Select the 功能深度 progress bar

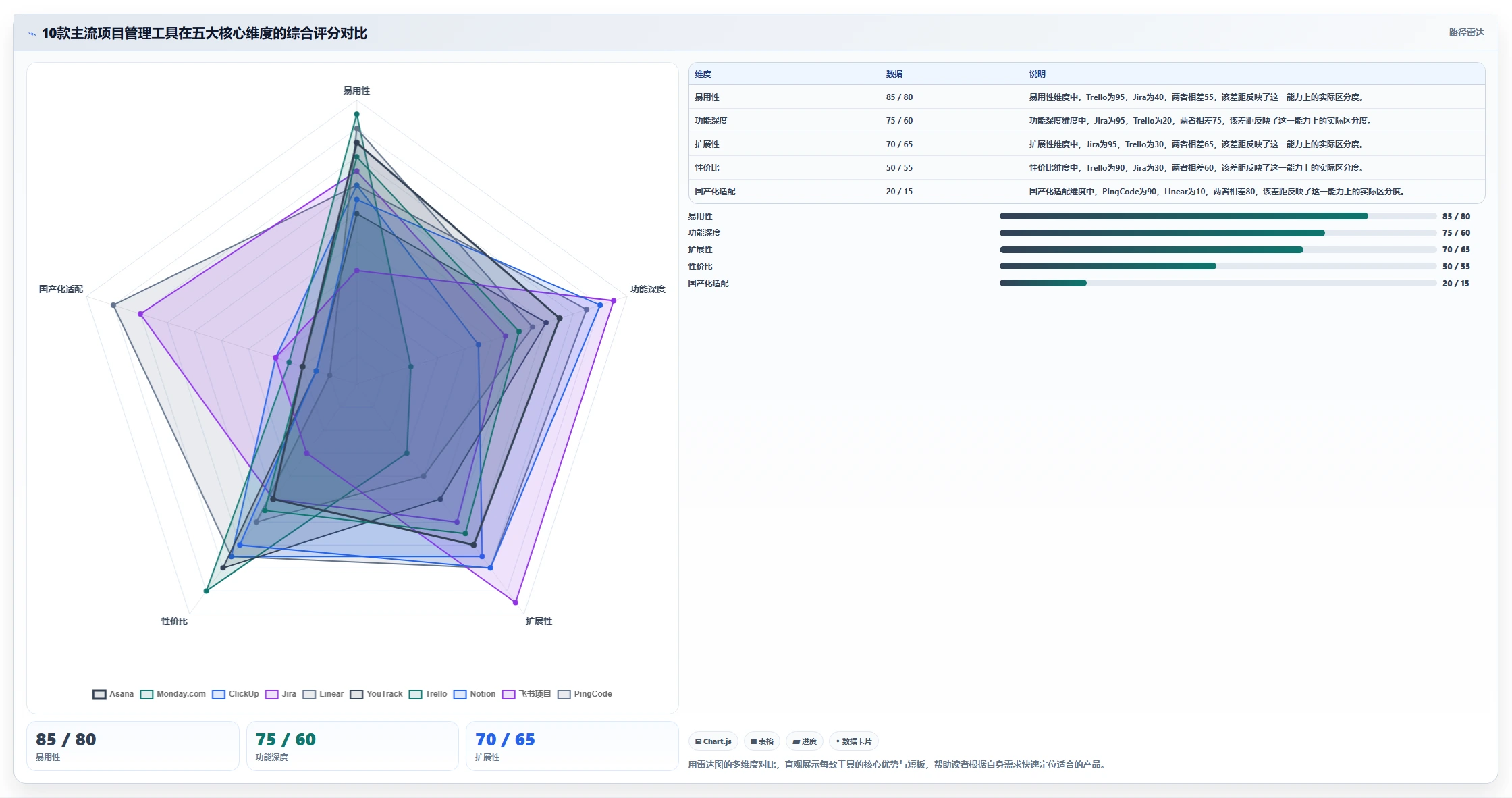click(x=1218, y=233)
